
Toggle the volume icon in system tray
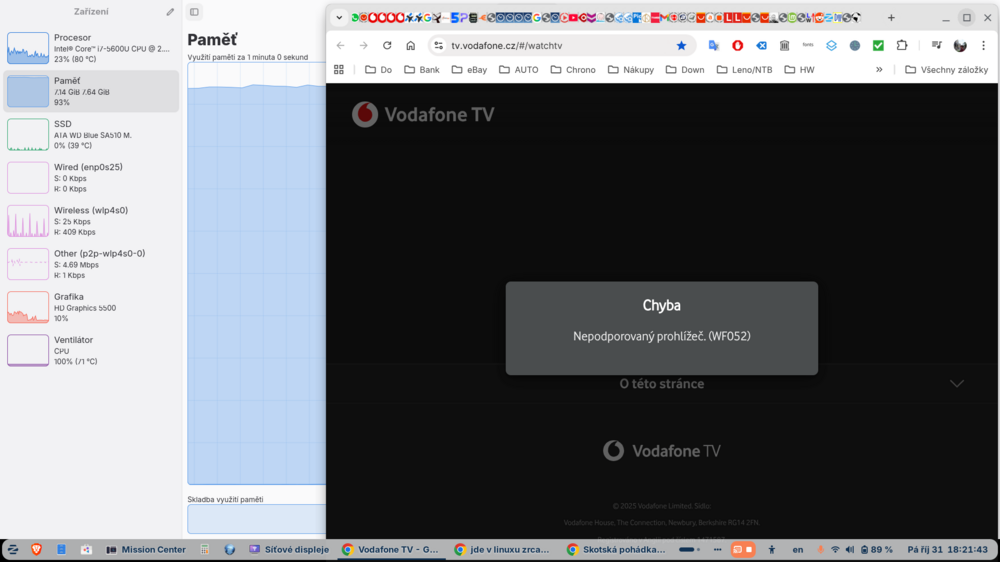pos(850,549)
